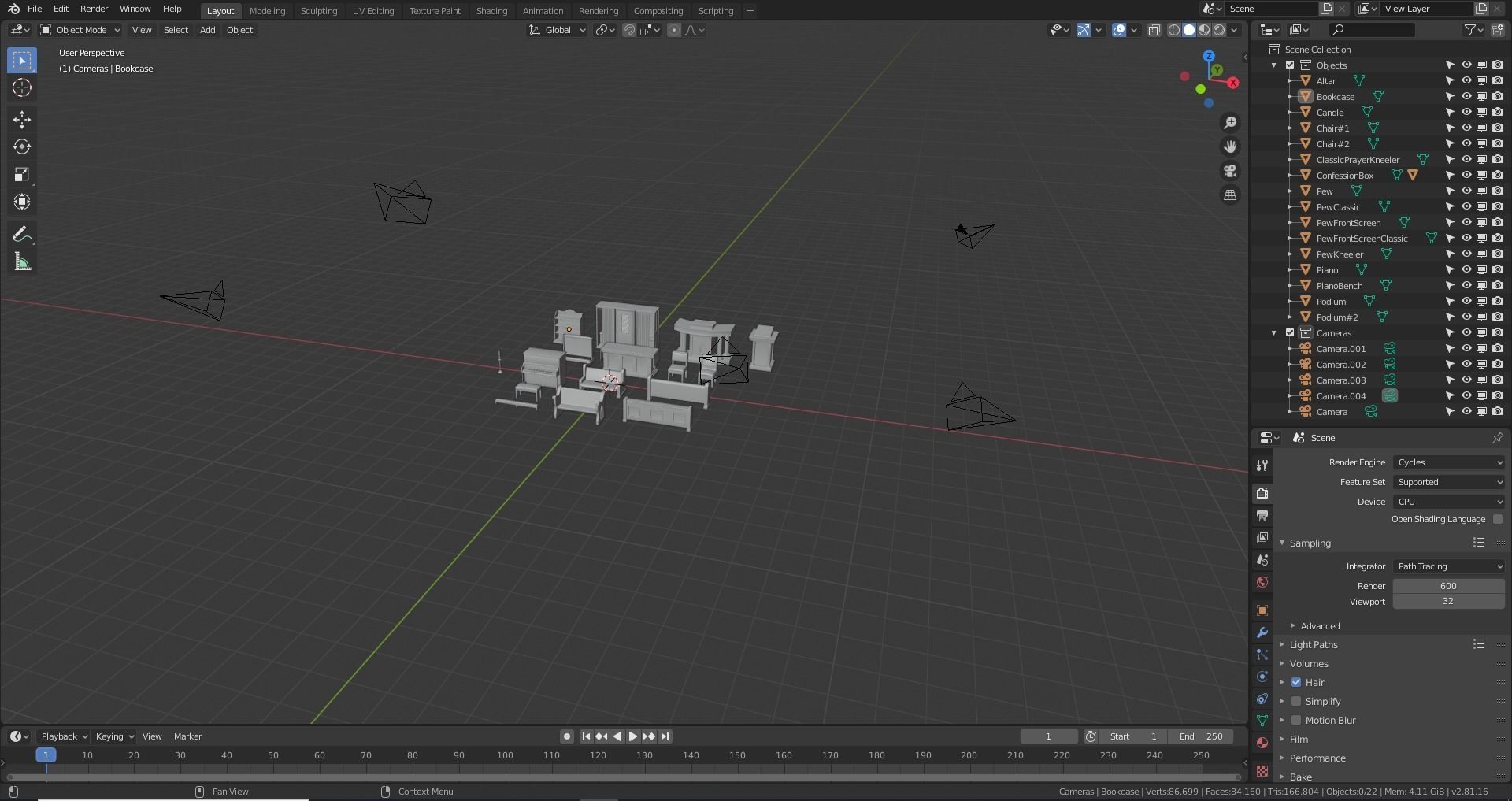Open the Render properties tab
1512x801 pixels.
tap(1262, 493)
